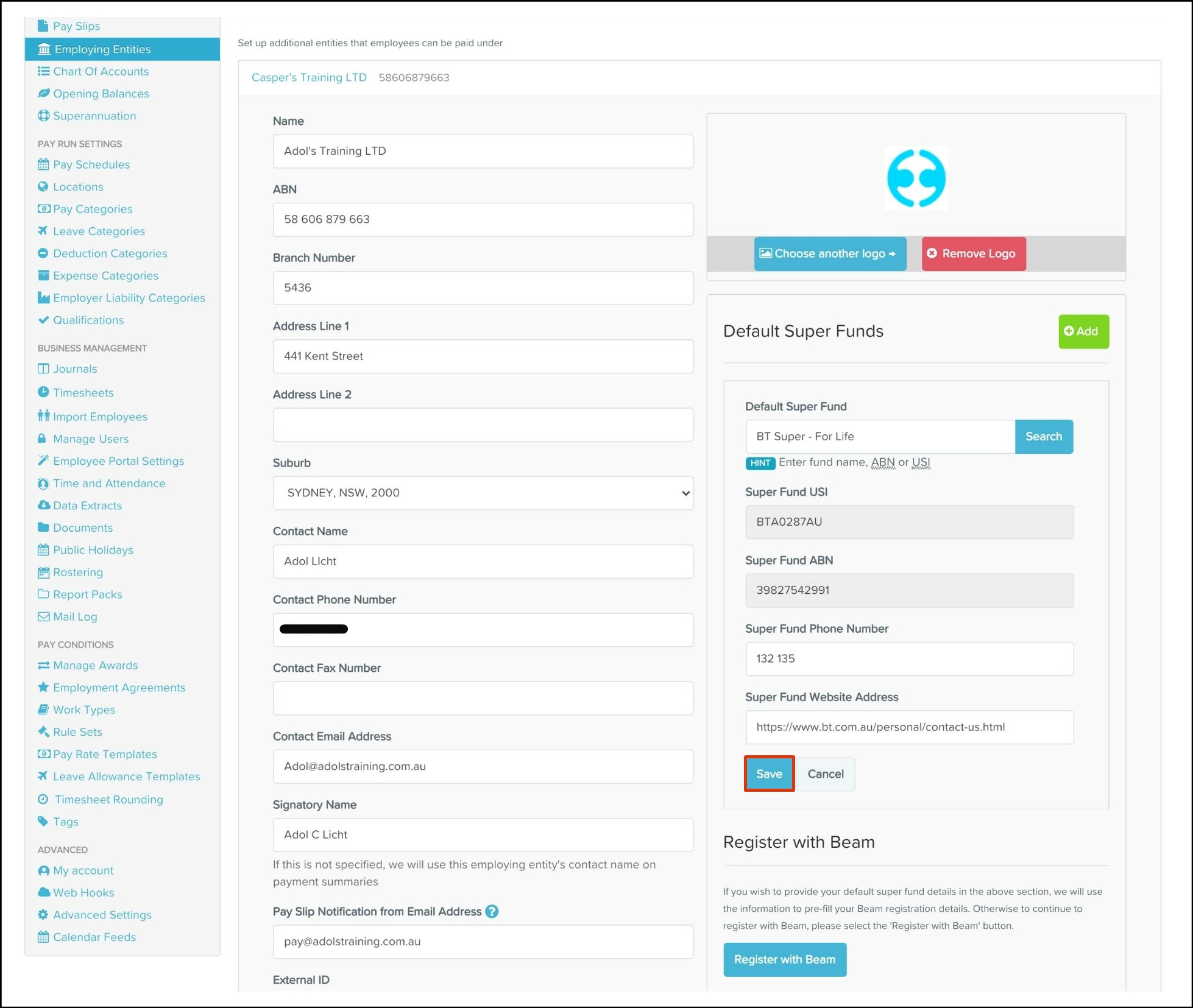Screen dimensions: 1193x1008
Task: Click the help question-mark icon beside Pay Slip Notification
Action: 492,911
